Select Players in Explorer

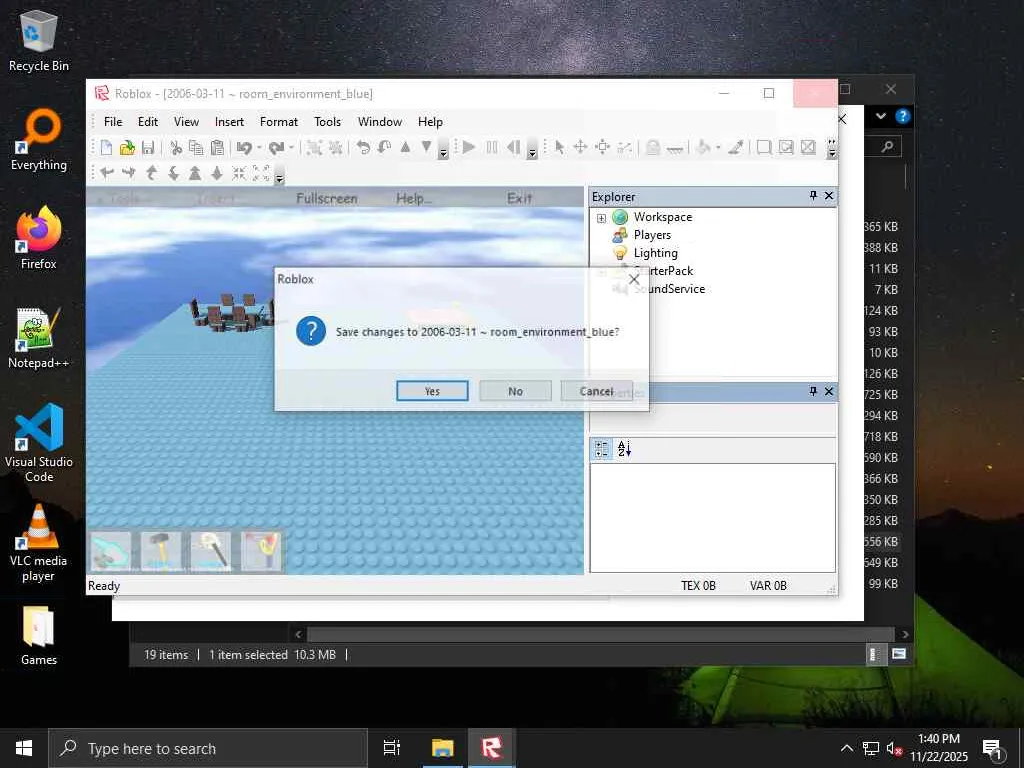click(x=652, y=235)
